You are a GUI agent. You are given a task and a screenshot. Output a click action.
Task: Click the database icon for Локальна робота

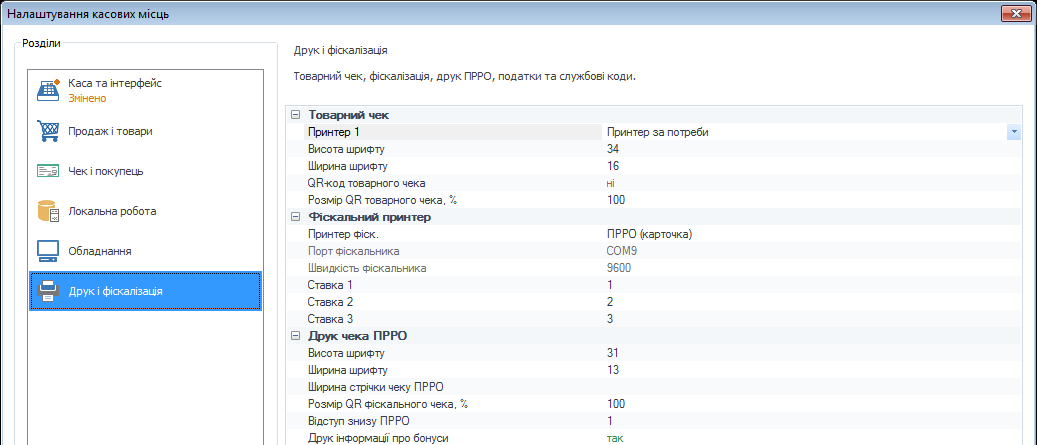48,212
